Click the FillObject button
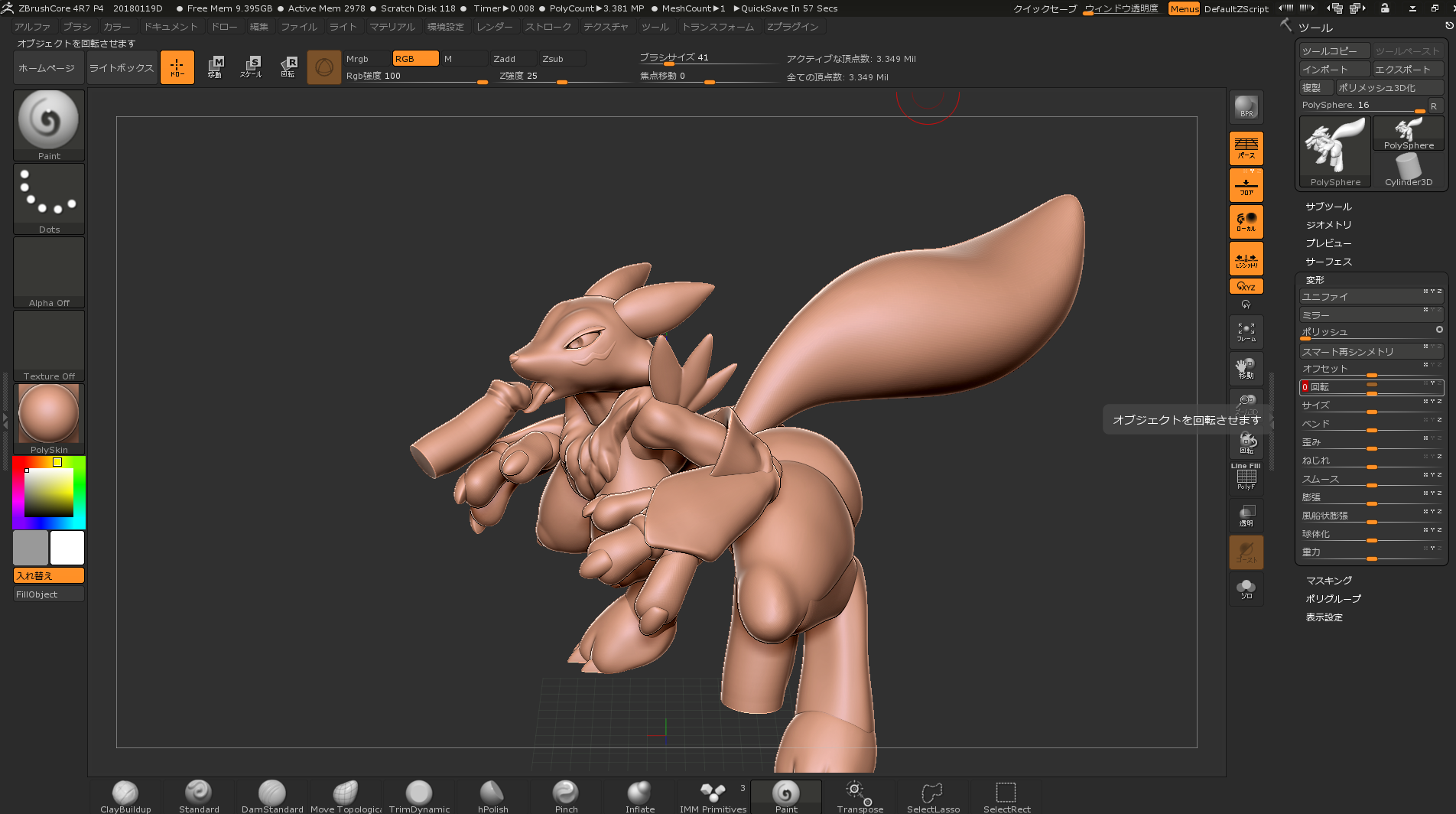1456x814 pixels. pos(49,594)
